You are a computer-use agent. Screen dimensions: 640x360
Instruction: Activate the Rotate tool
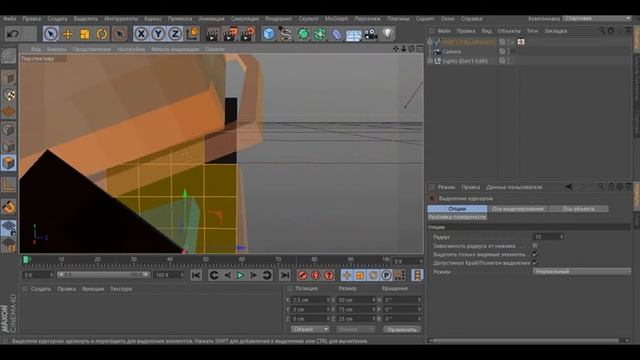coord(102,34)
